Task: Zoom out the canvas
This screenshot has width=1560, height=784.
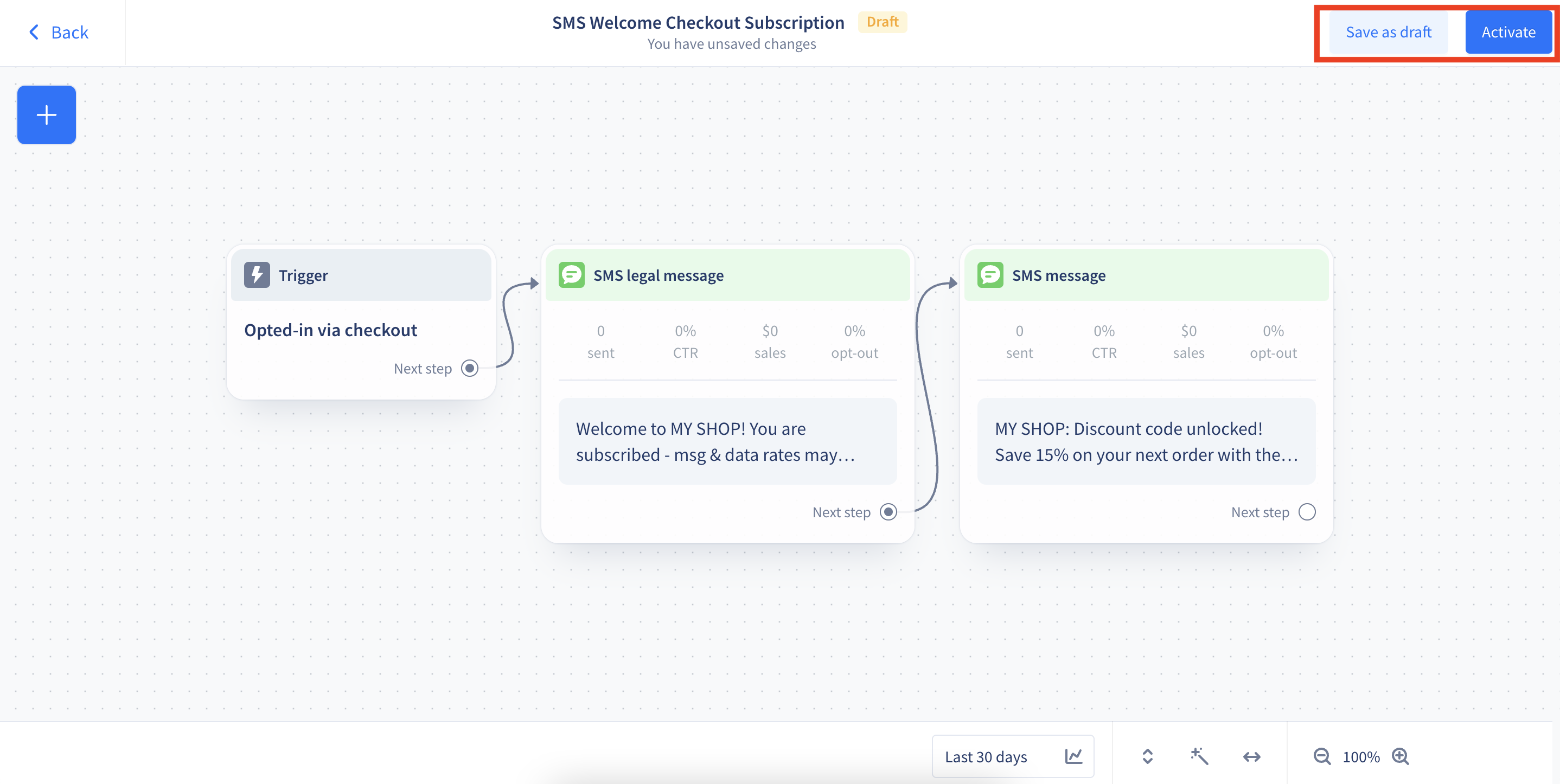Action: (1321, 756)
